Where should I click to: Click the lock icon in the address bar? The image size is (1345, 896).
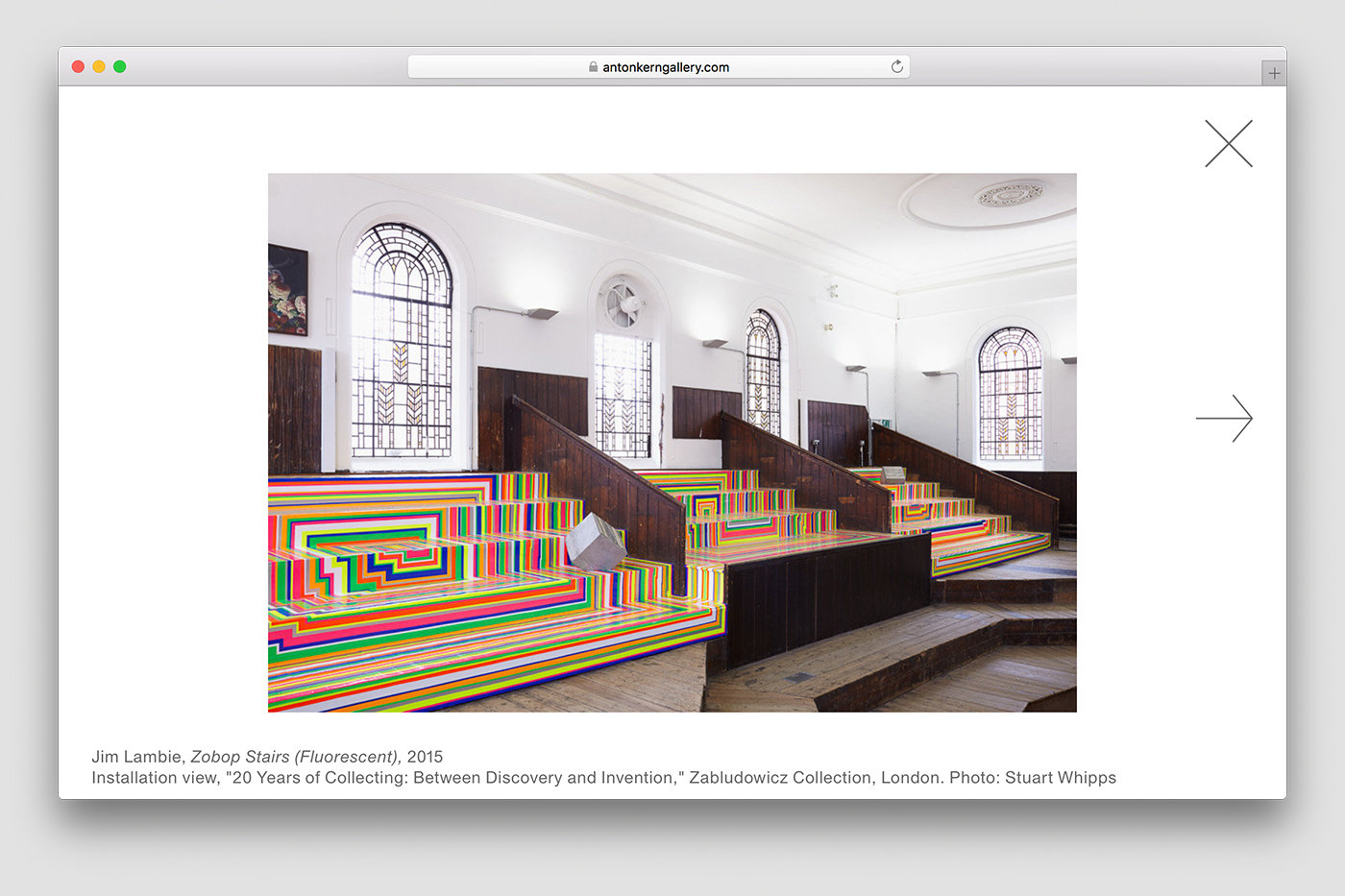[x=593, y=67]
